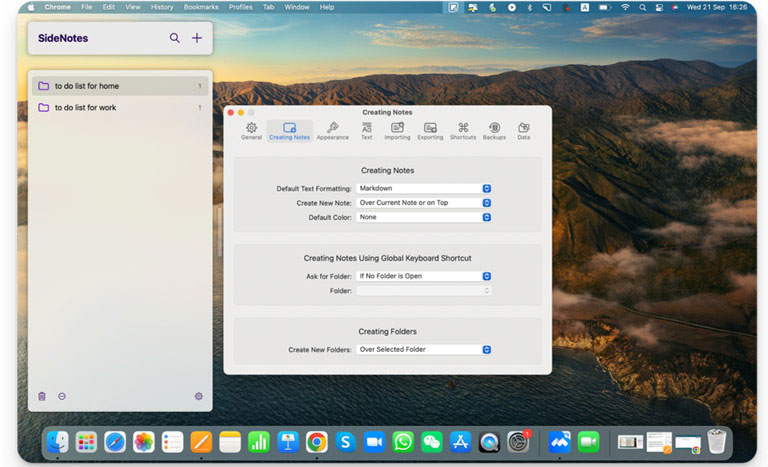Screen dimensions: 768x467
Task: Open App Store from the Dock
Action: pos(460,442)
